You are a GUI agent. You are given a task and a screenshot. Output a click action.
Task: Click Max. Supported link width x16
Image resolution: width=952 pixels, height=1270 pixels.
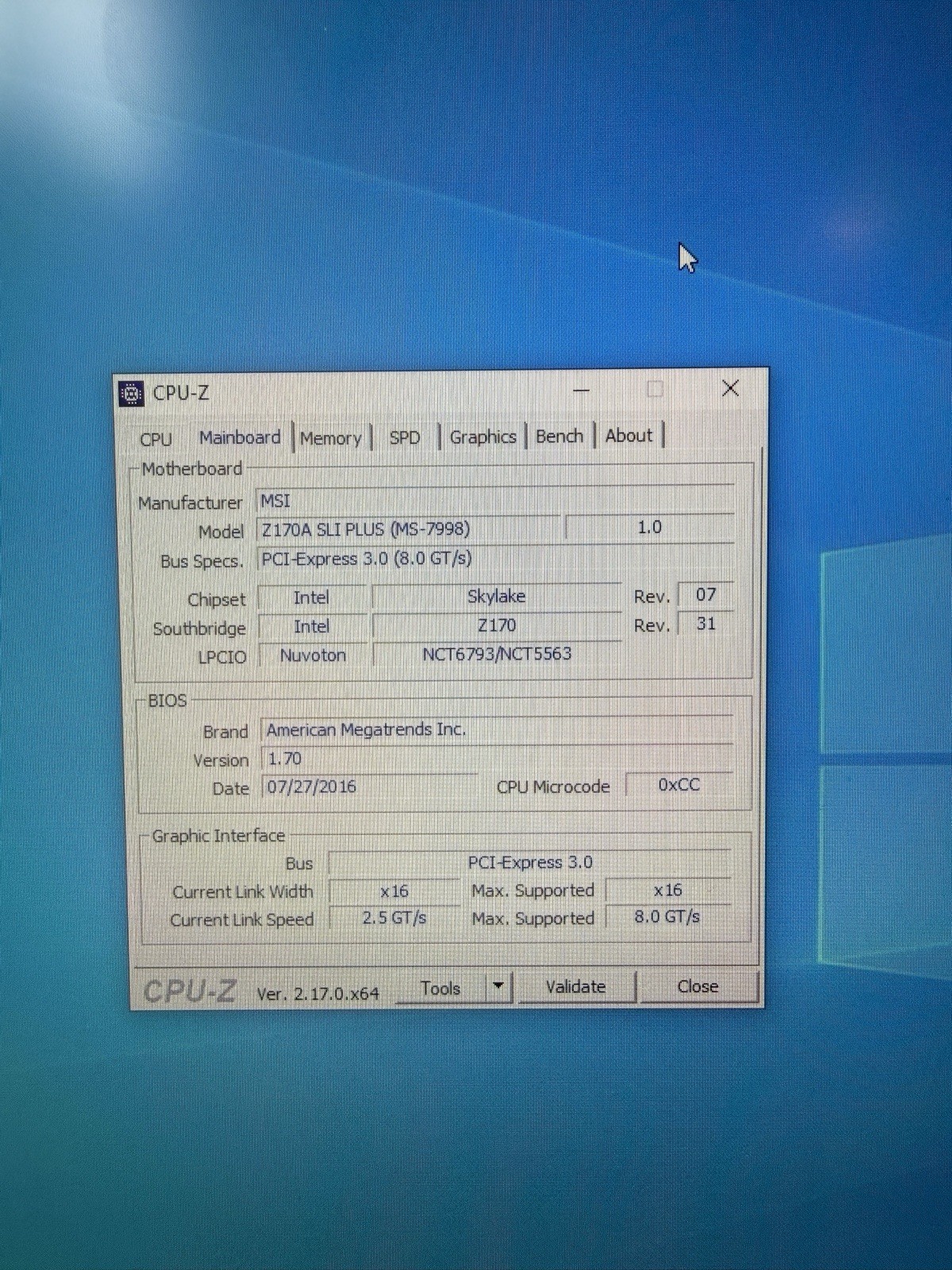pyautogui.click(x=668, y=890)
